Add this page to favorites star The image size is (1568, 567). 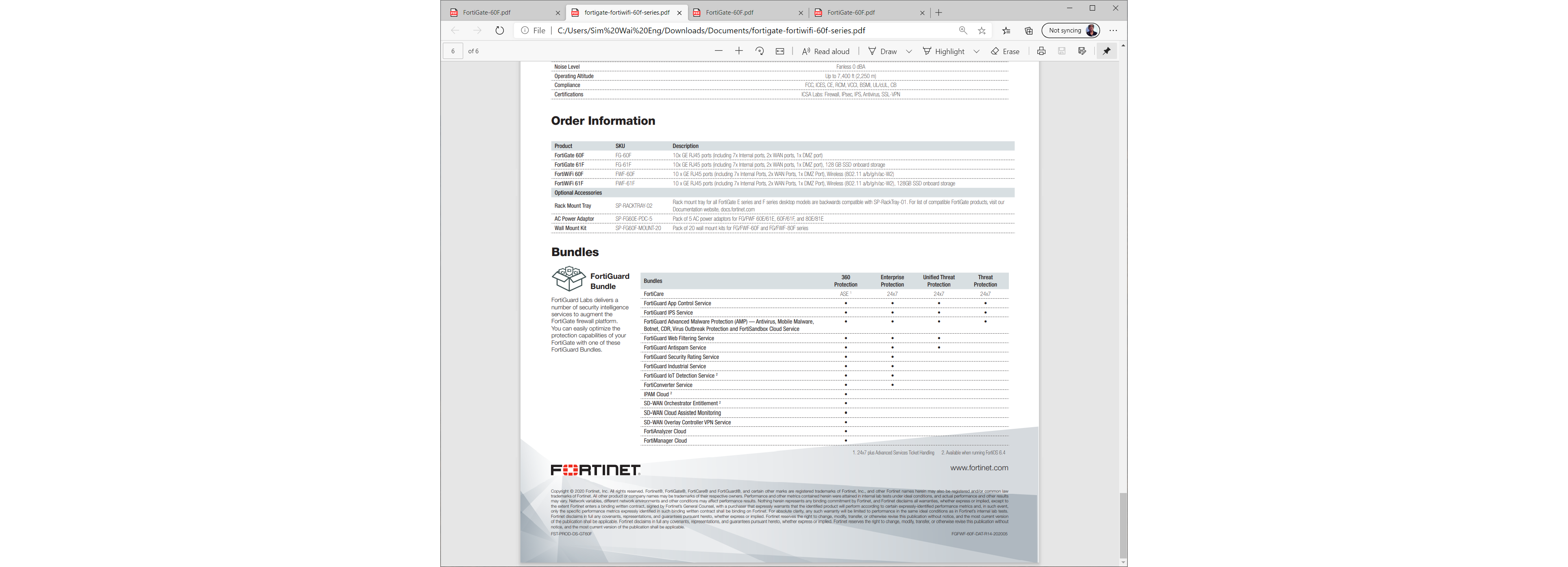coord(981,30)
